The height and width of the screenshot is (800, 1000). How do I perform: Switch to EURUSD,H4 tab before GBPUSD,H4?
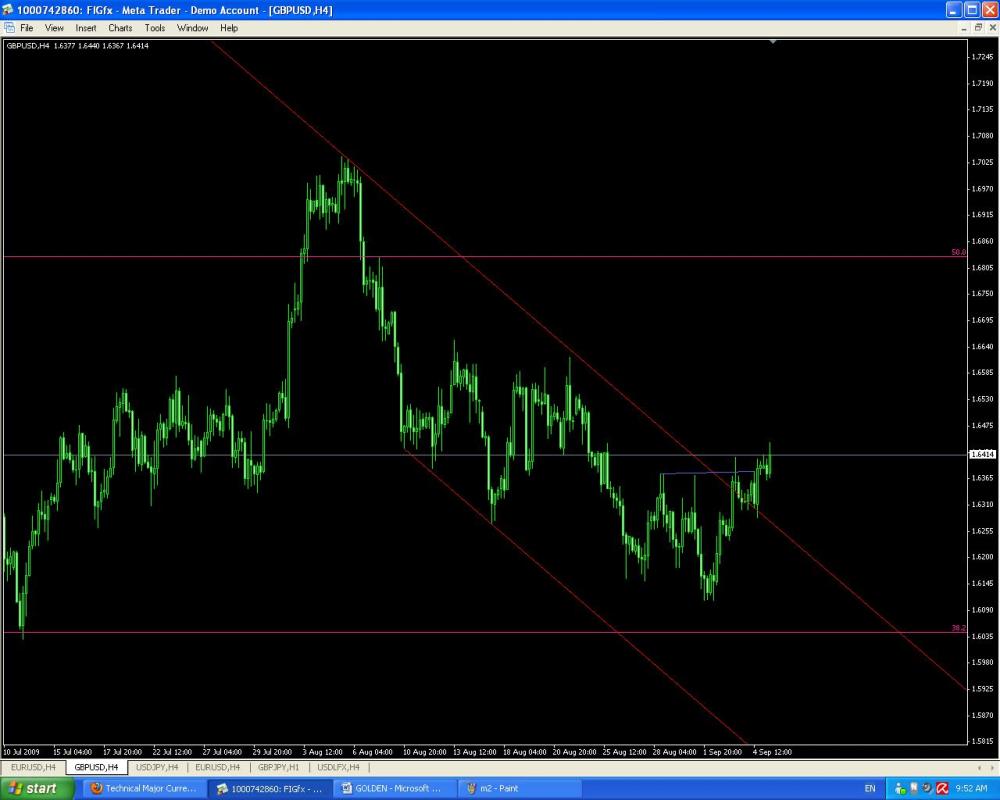click(33, 767)
